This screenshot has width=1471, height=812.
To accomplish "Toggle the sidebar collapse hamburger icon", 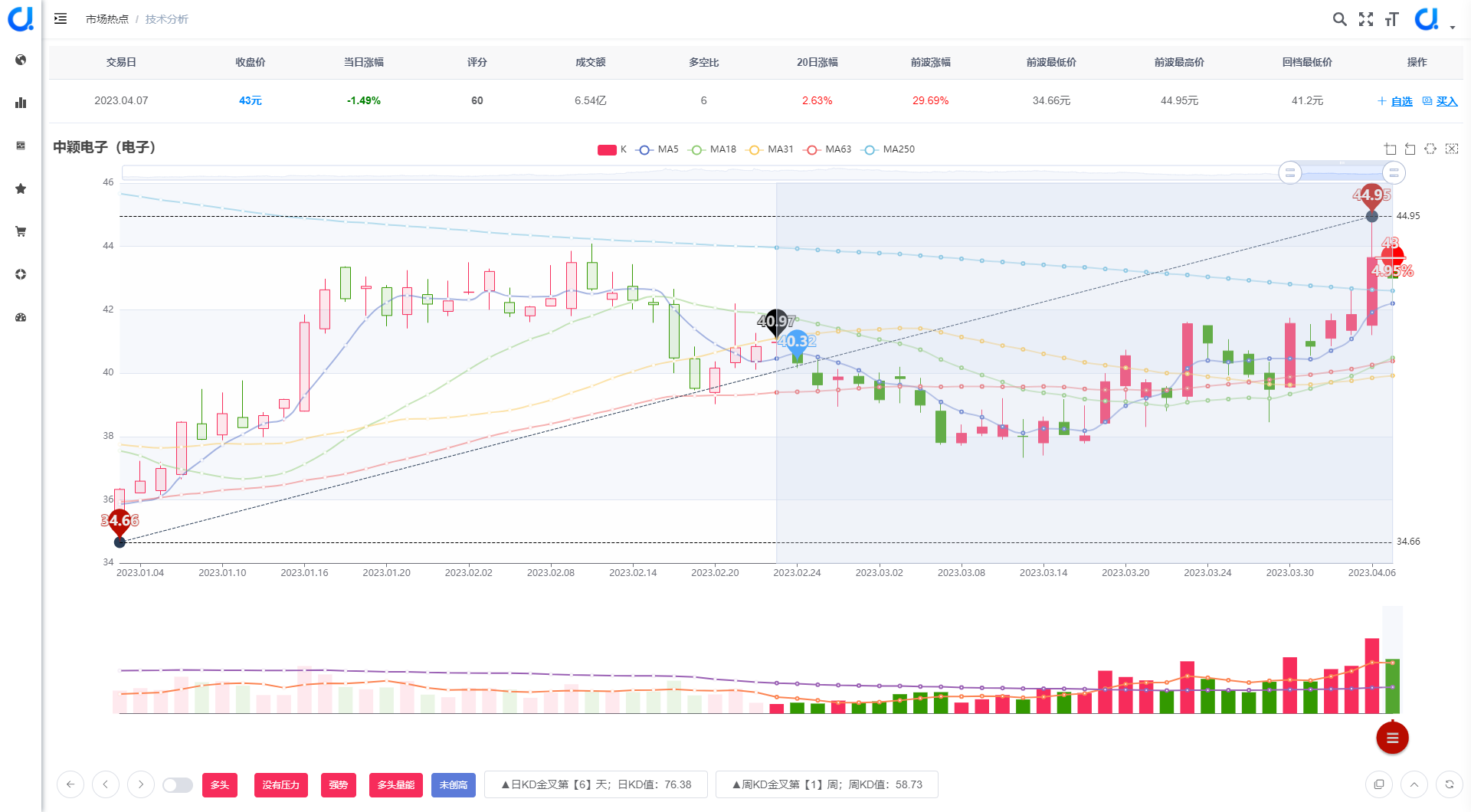I will coord(61,18).
